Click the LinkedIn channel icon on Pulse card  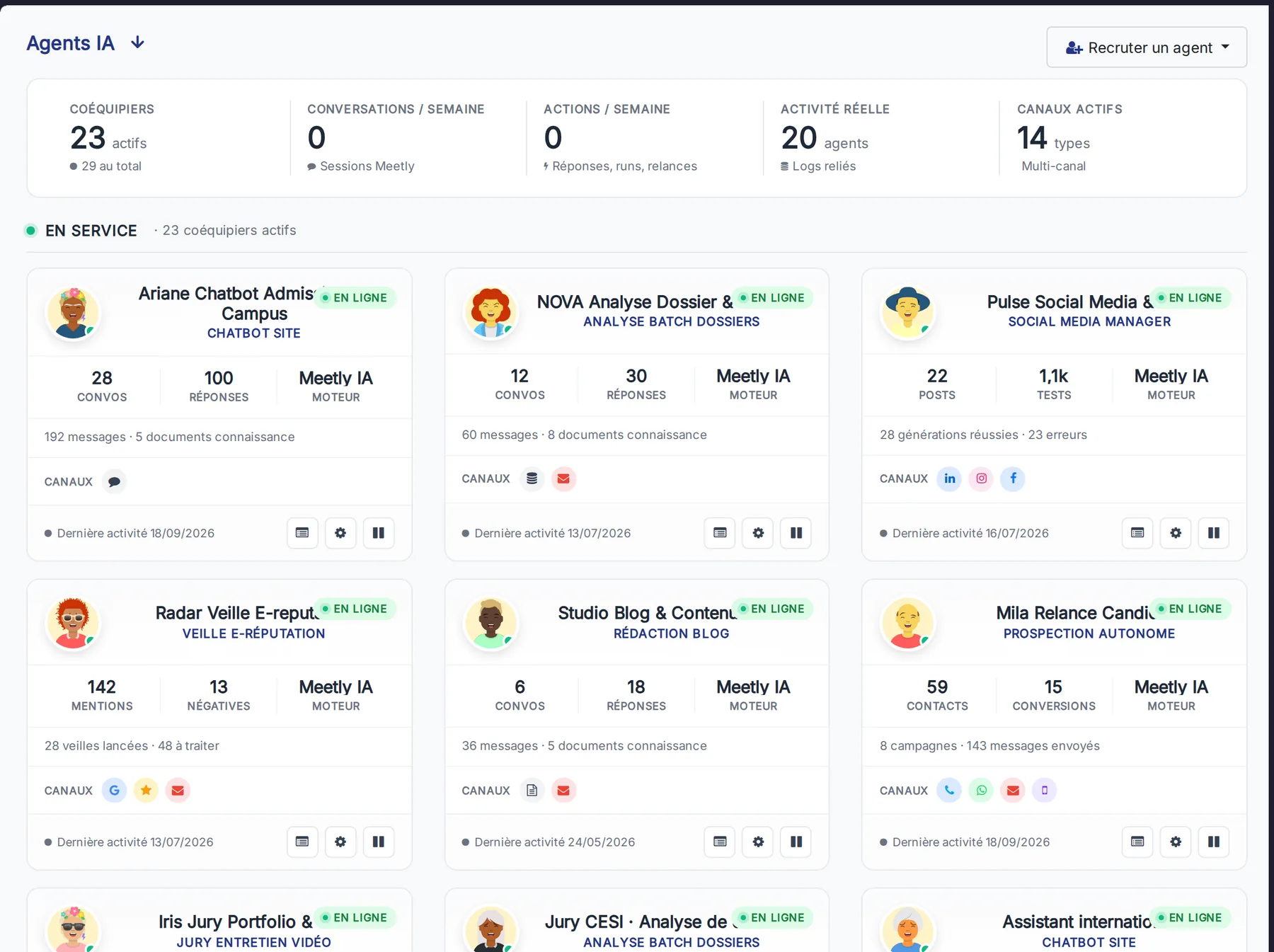(x=949, y=478)
